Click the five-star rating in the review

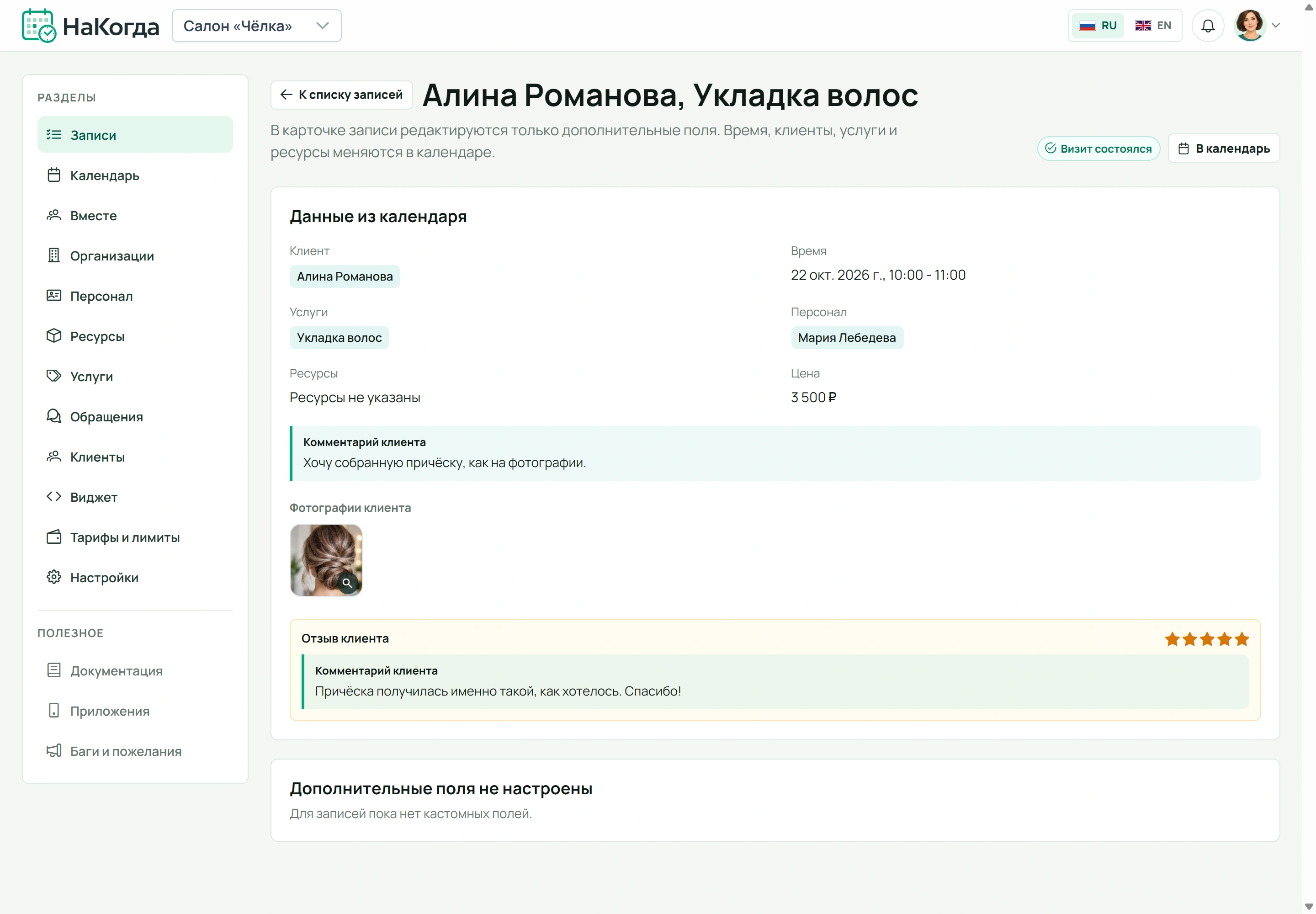click(x=1207, y=638)
